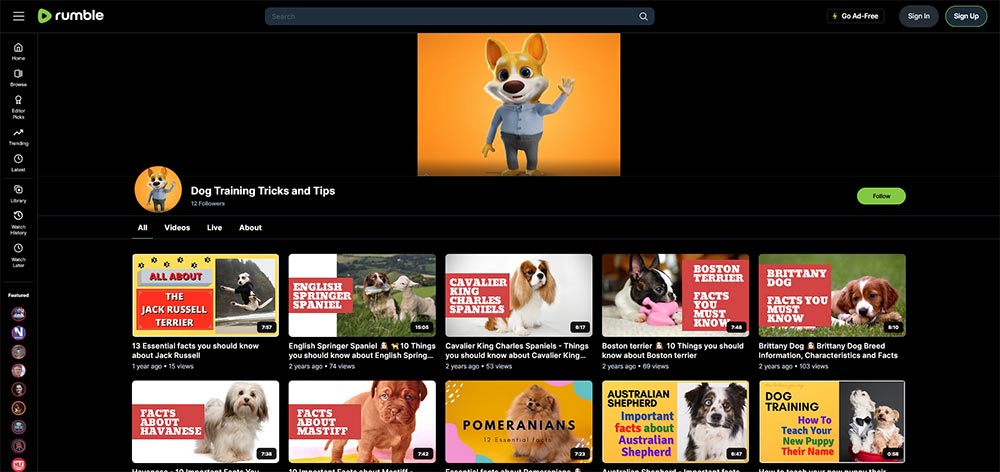1000x472 pixels.
Task: Select the All tab
Action: [142, 228]
